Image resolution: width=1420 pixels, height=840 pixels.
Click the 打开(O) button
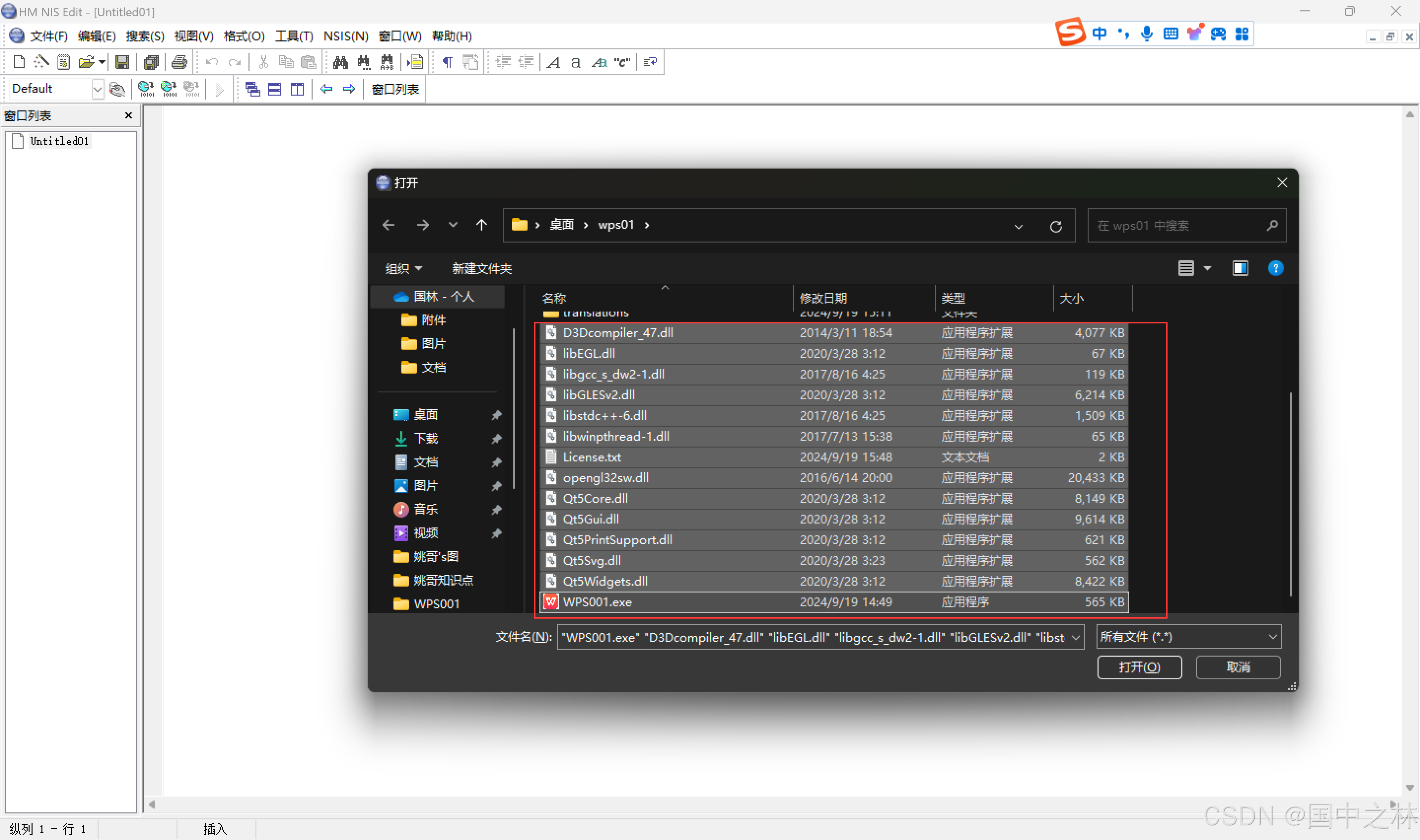coord(1139,667)
